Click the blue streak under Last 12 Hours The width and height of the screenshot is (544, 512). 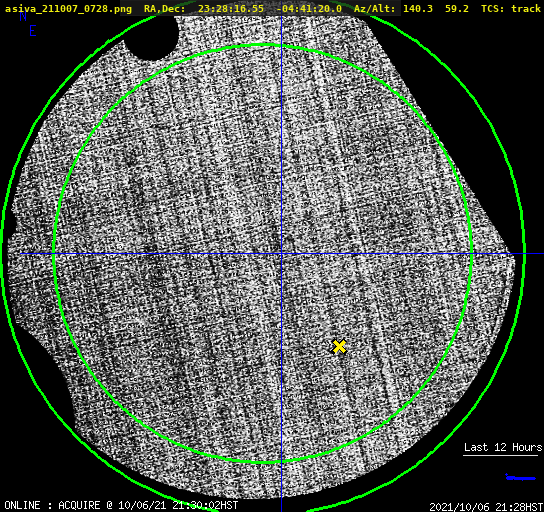tap(520, 478)
